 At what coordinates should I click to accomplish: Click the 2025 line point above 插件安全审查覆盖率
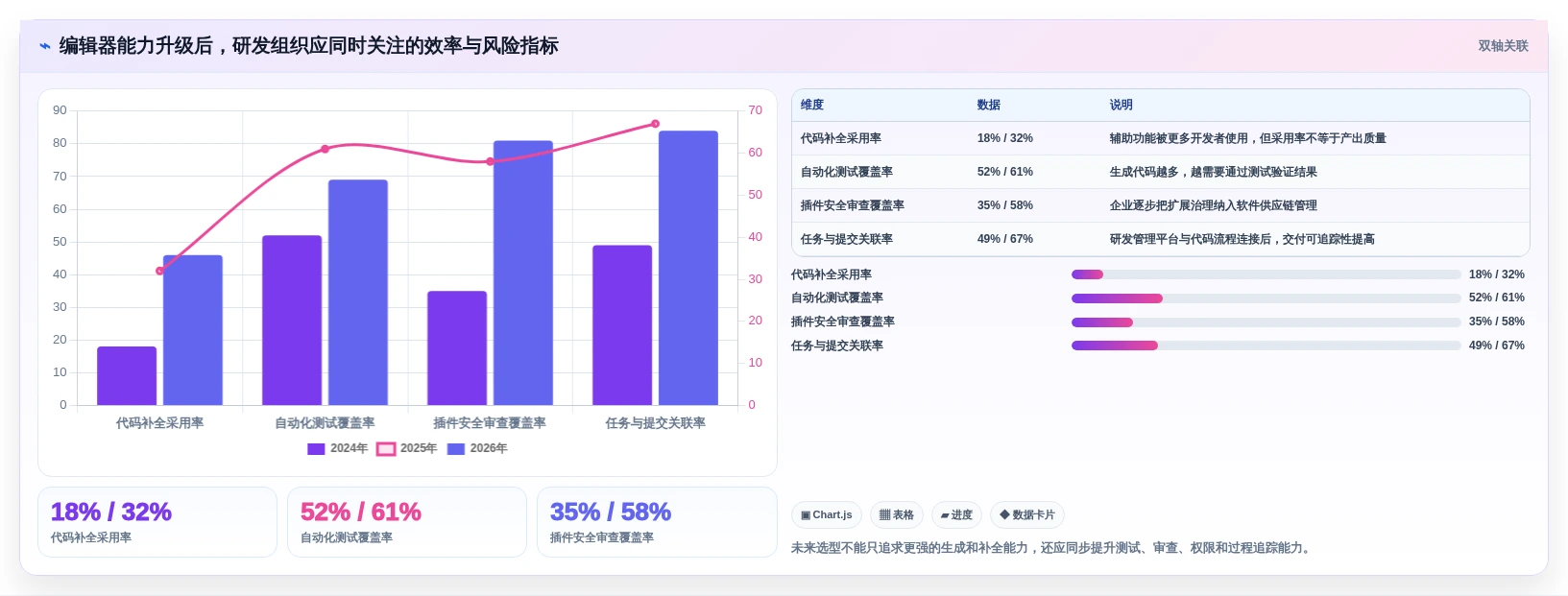click(x=490, y=161)
